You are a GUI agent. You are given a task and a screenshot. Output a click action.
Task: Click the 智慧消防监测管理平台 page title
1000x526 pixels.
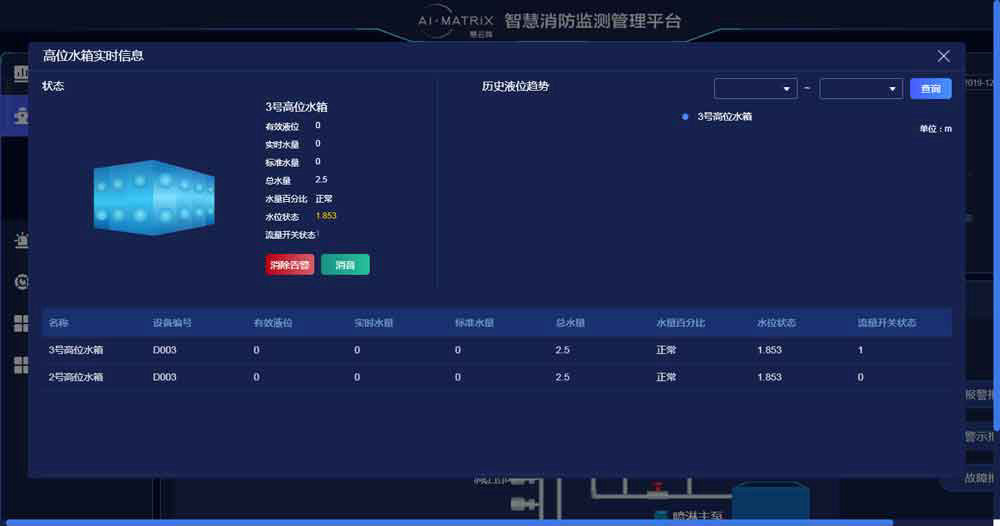pyautogui.click(x=593, y=21)
